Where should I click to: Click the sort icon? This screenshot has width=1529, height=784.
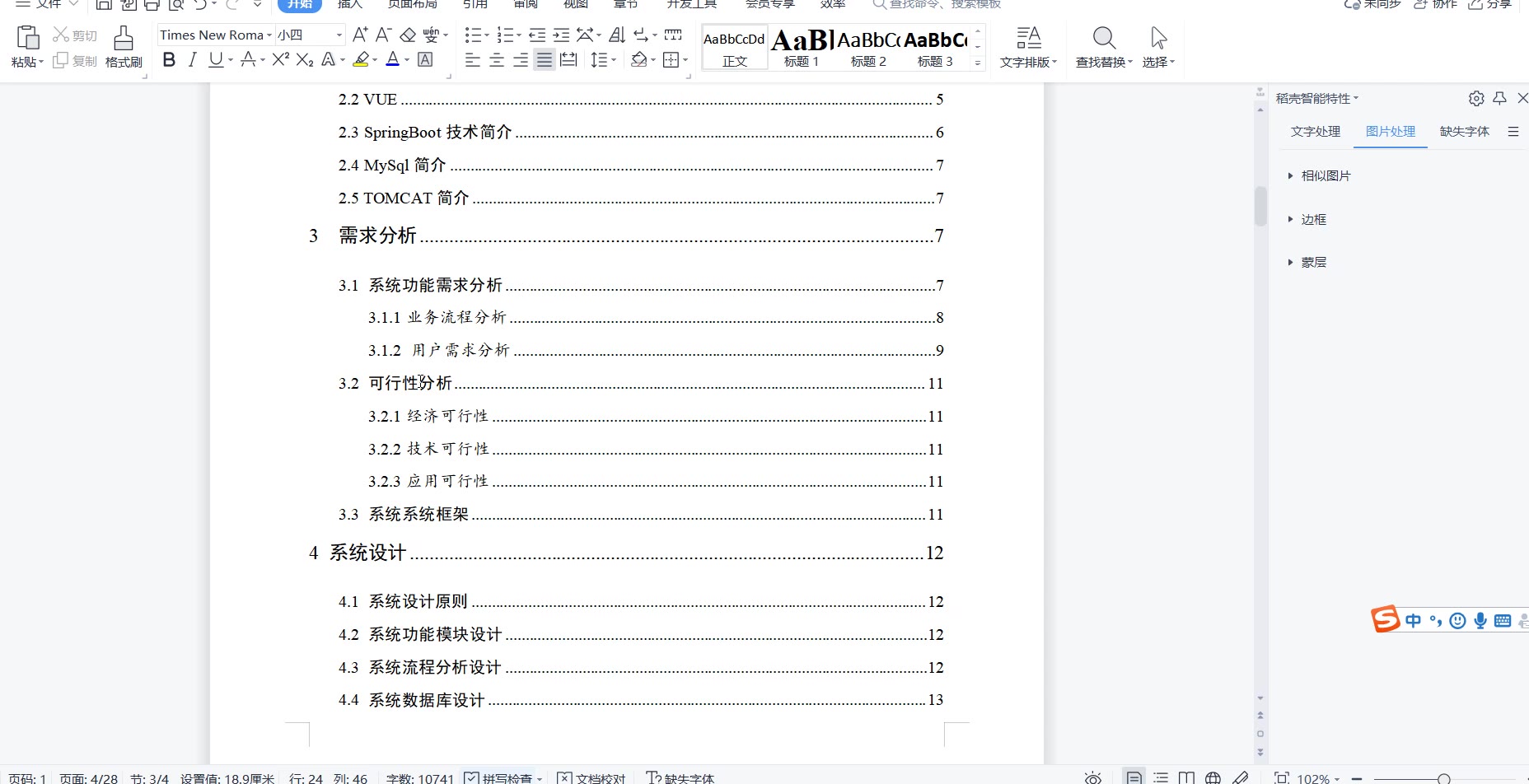(617, 35)
